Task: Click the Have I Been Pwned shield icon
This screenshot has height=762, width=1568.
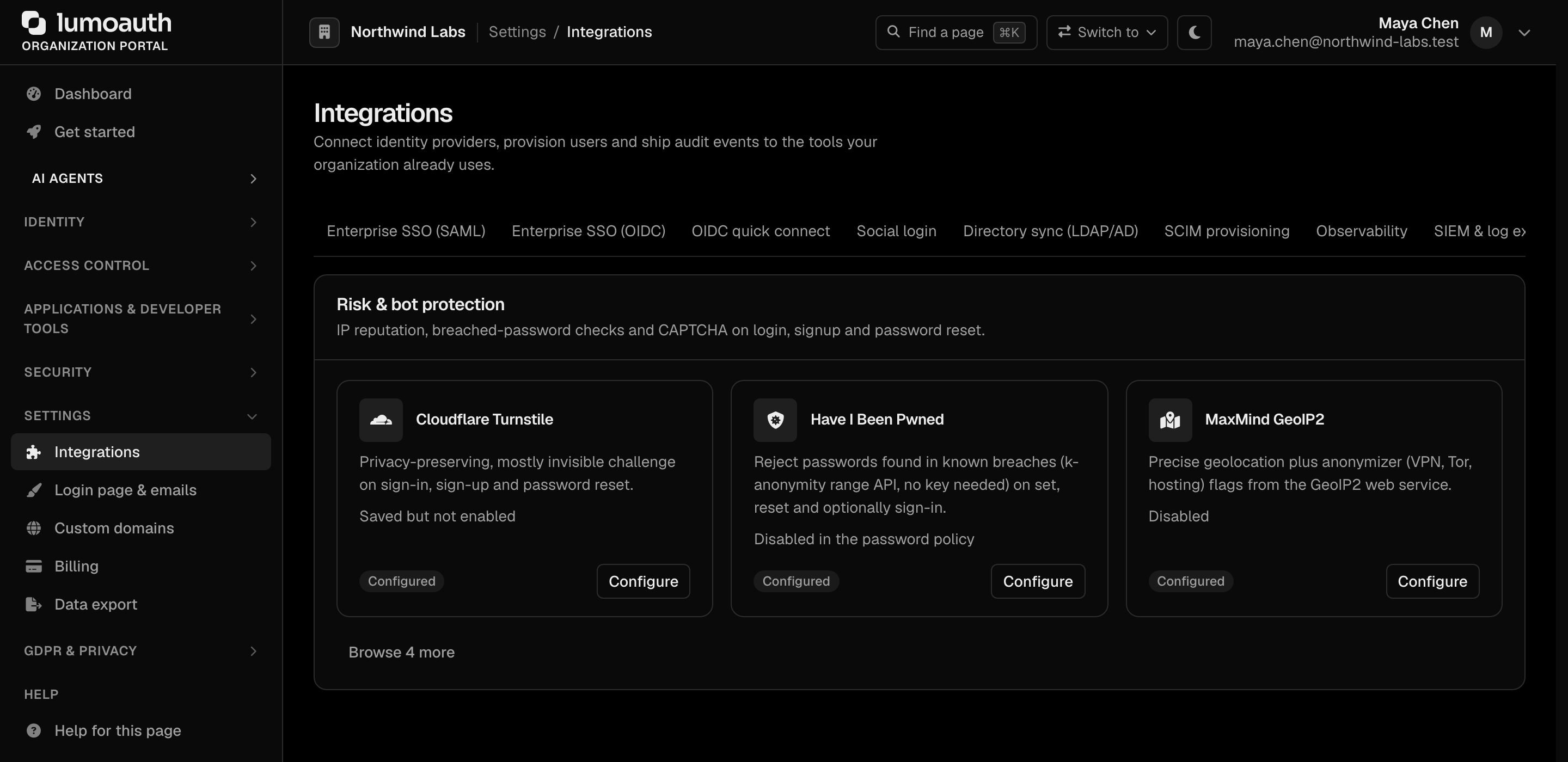Action: 775,420
